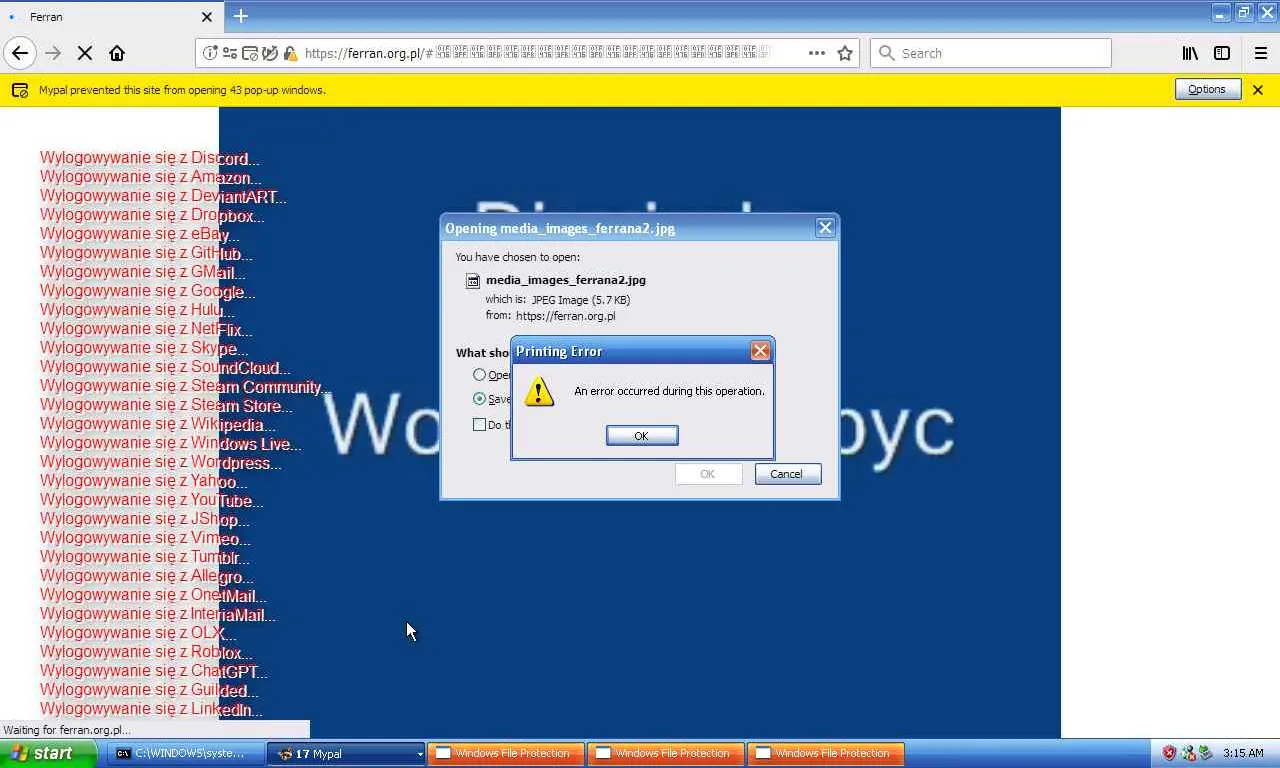This screenshot has height=768, width=1280.
Task: Click 'Wylogowywanie się z DeviantART...' line
Action: (x=163, y=197)
